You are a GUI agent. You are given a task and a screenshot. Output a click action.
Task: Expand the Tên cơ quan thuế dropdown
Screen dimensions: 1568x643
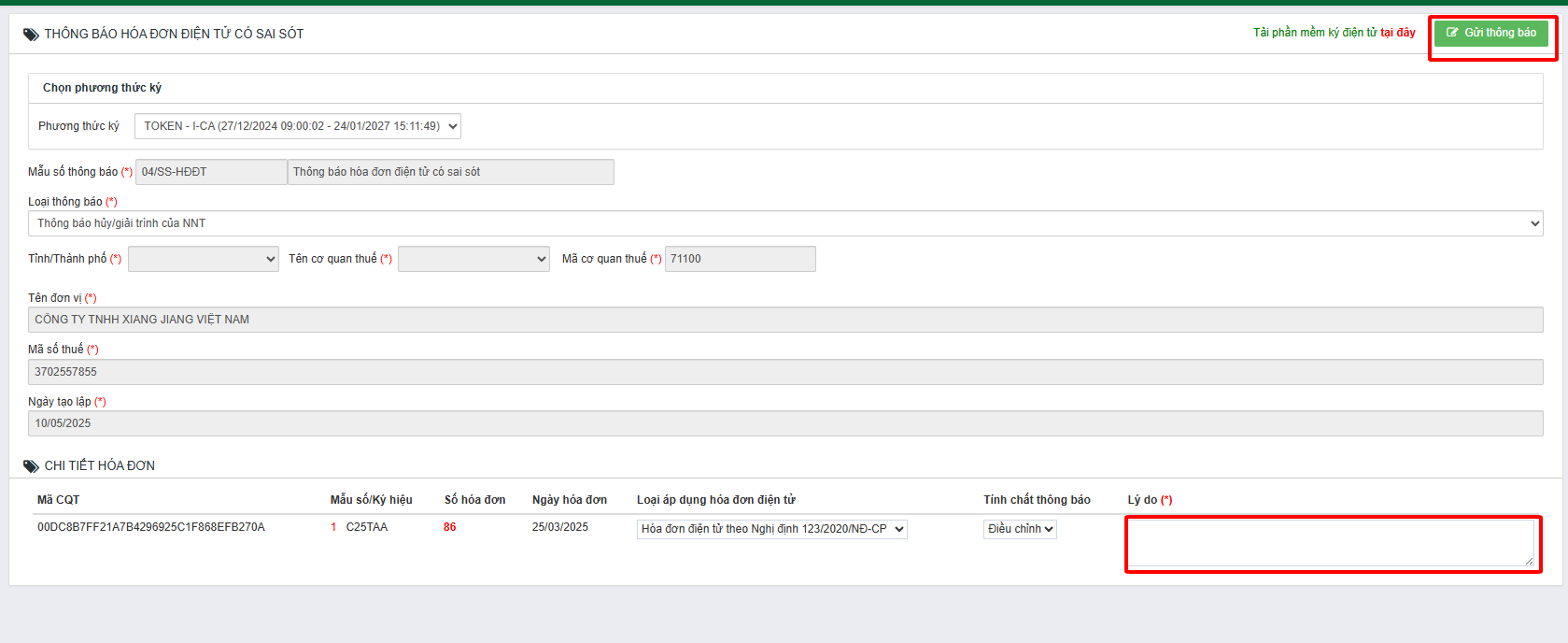(x=473, y=259)
